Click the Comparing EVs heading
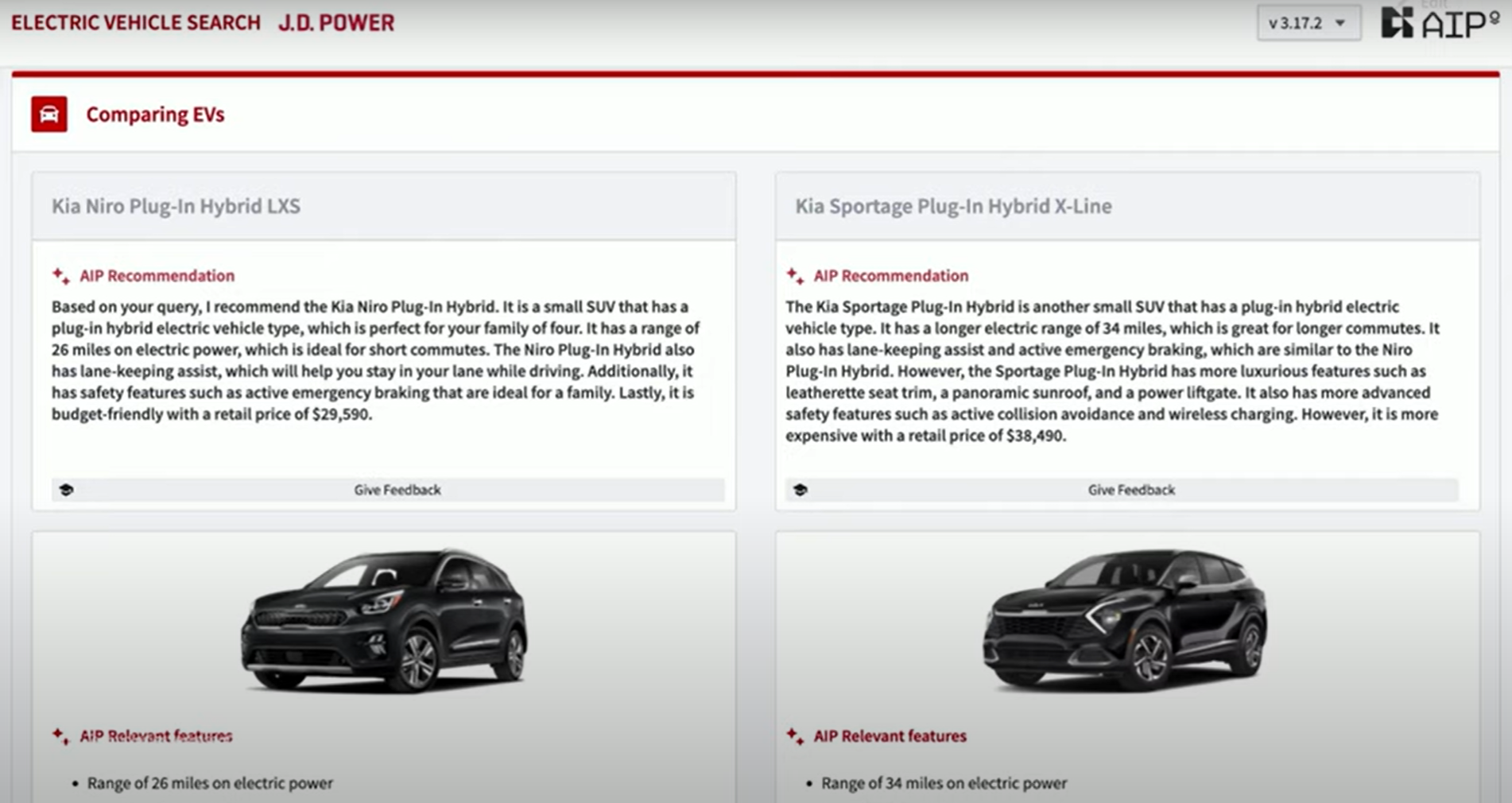 coord(155,114)
